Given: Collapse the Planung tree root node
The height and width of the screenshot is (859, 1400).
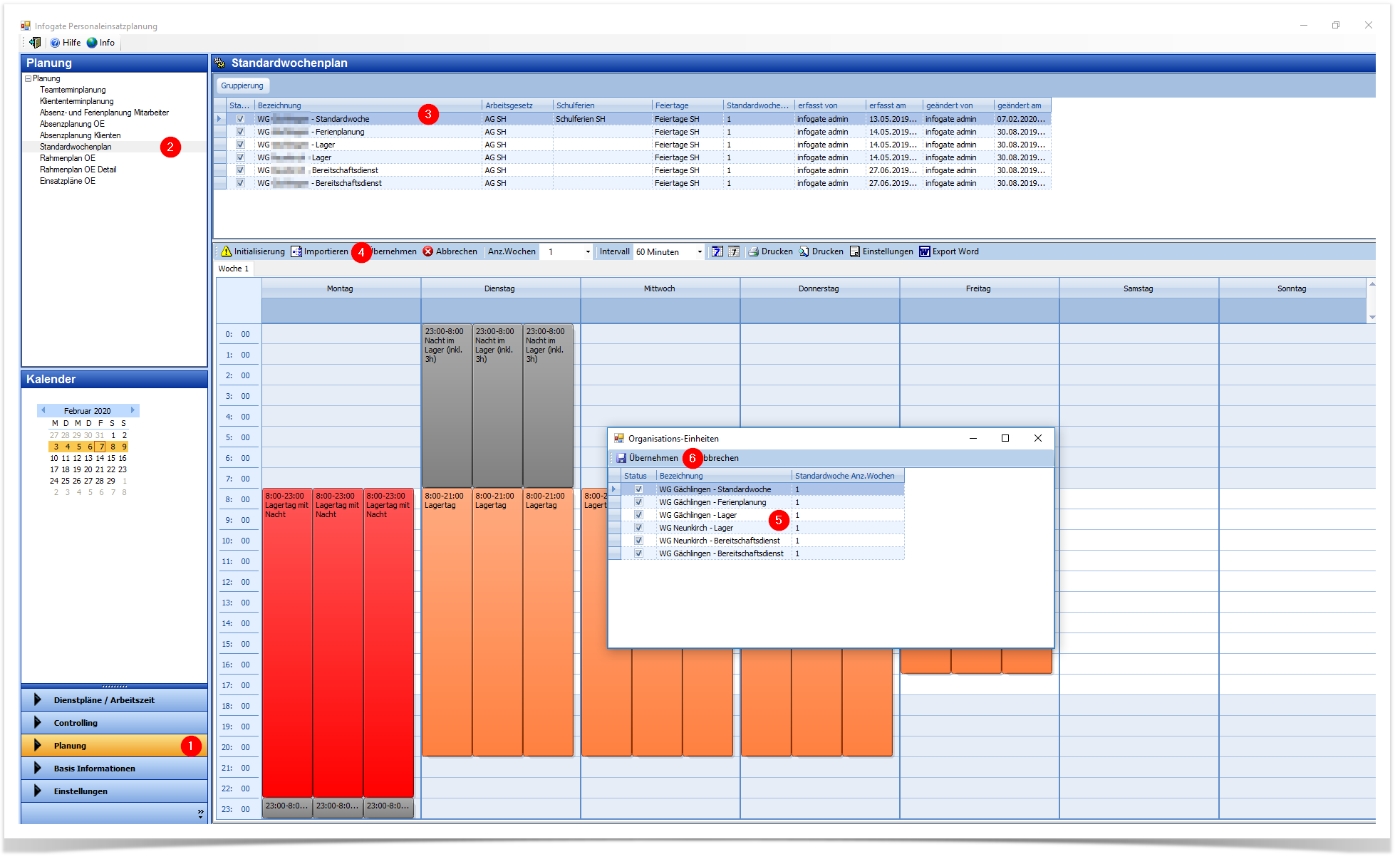Looking at the screenshot, I should pyautogui.click(x=28, y=78).
